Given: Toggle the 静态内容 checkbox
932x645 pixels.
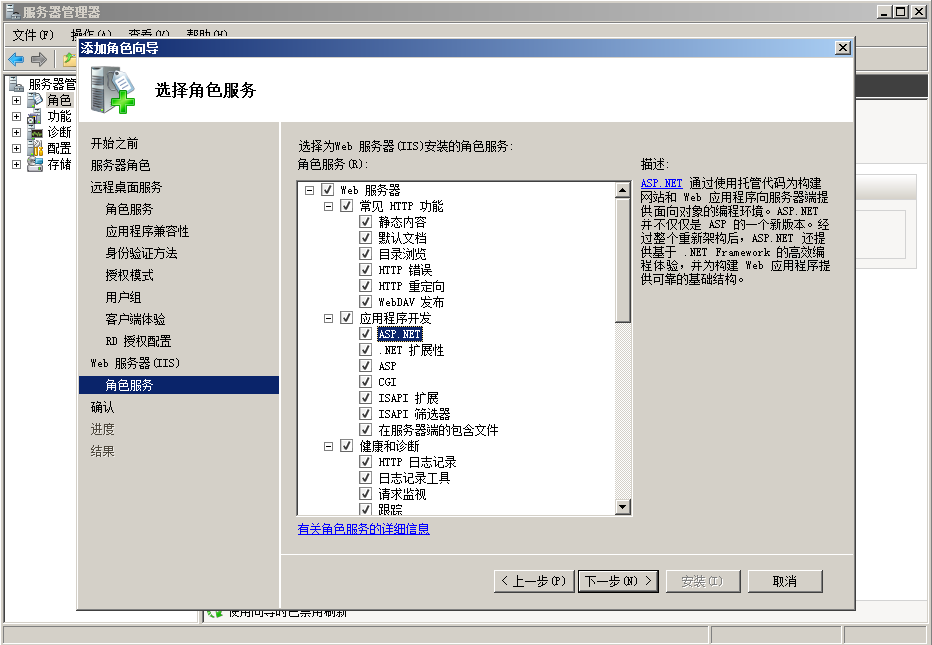Looking at the screenshot, I should click(366, 222).
